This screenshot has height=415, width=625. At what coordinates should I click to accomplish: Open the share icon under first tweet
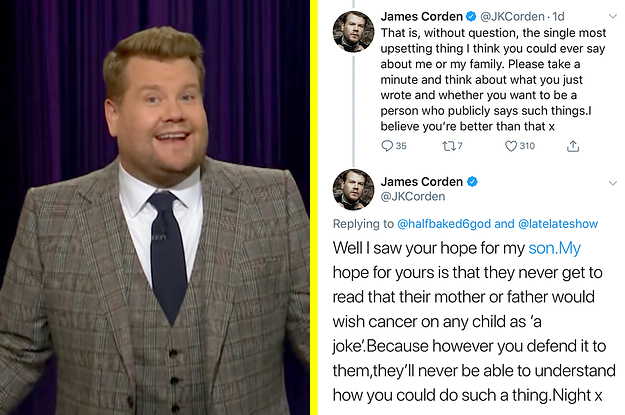573,146
